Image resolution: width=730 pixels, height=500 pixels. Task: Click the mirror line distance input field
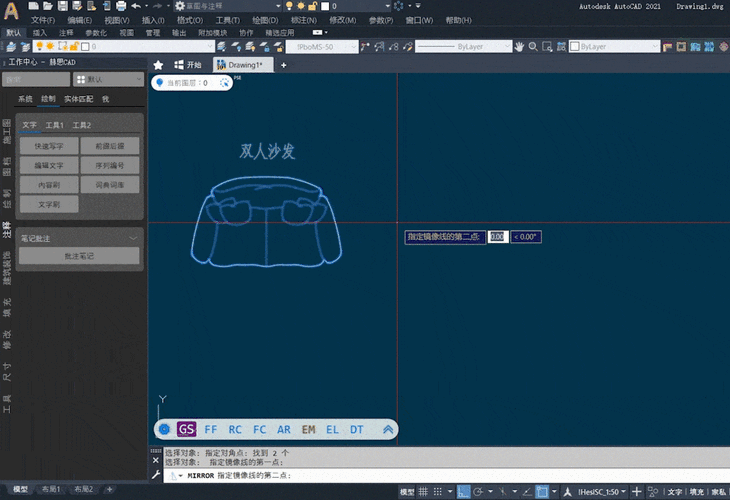click(497, 237)
